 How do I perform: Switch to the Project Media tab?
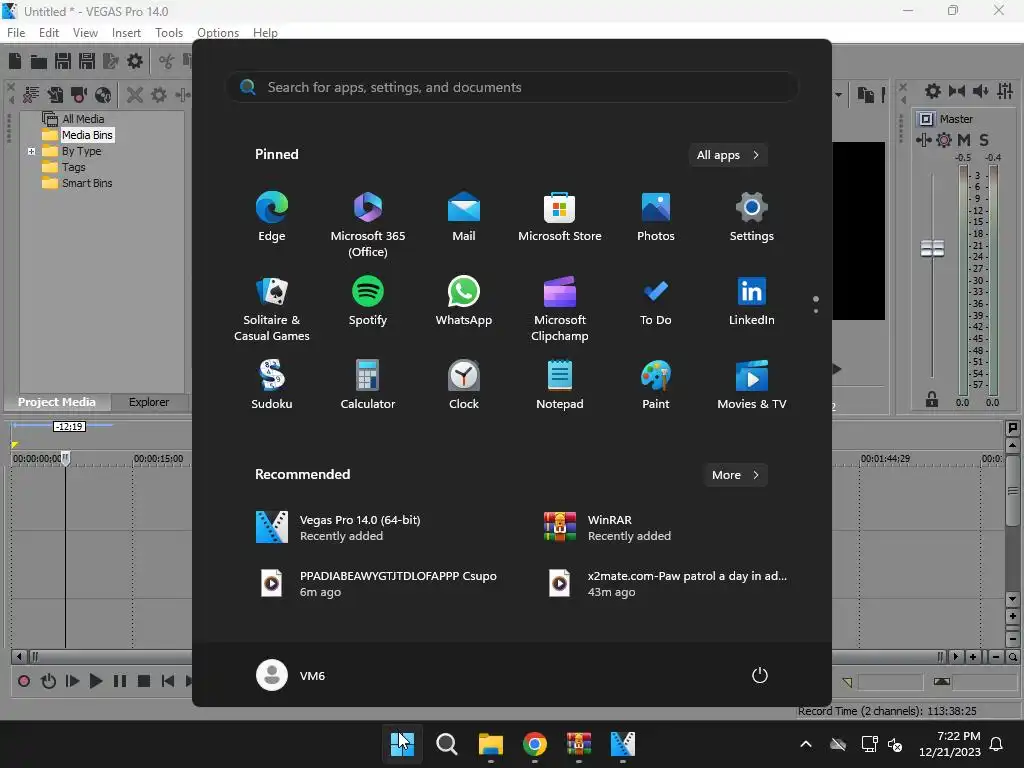coord(57,402)
